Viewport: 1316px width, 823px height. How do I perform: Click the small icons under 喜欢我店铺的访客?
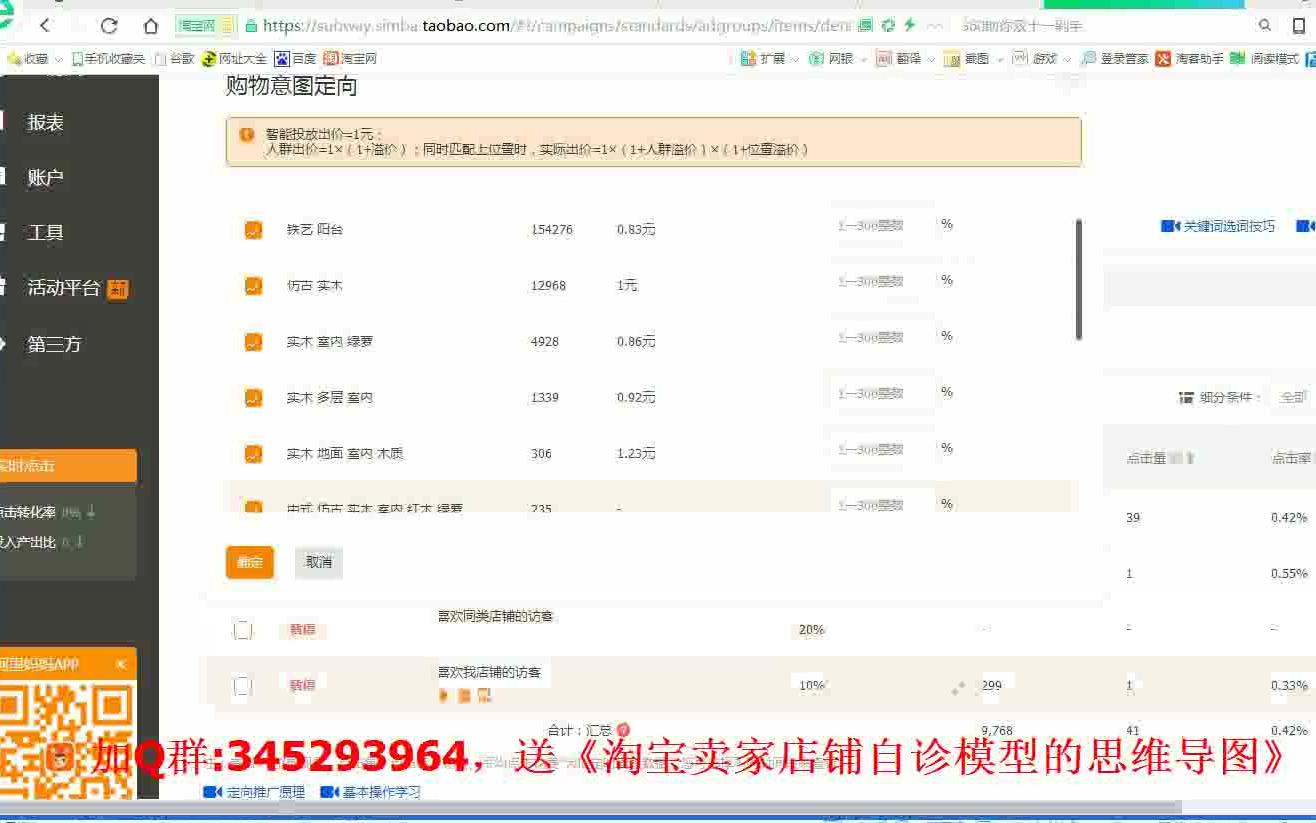pos(465,696)
